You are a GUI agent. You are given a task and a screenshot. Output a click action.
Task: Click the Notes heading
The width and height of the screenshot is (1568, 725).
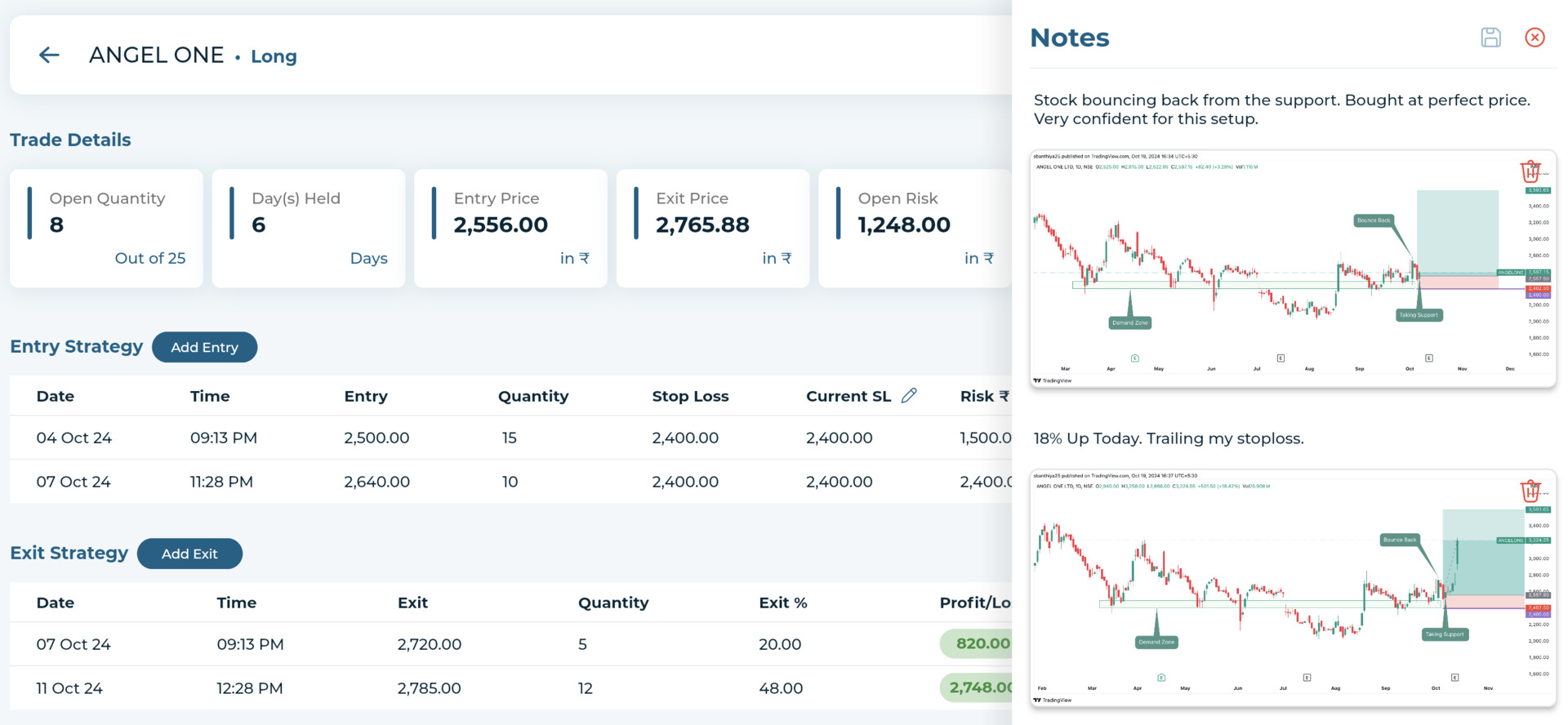click(x=1070, y=38)
